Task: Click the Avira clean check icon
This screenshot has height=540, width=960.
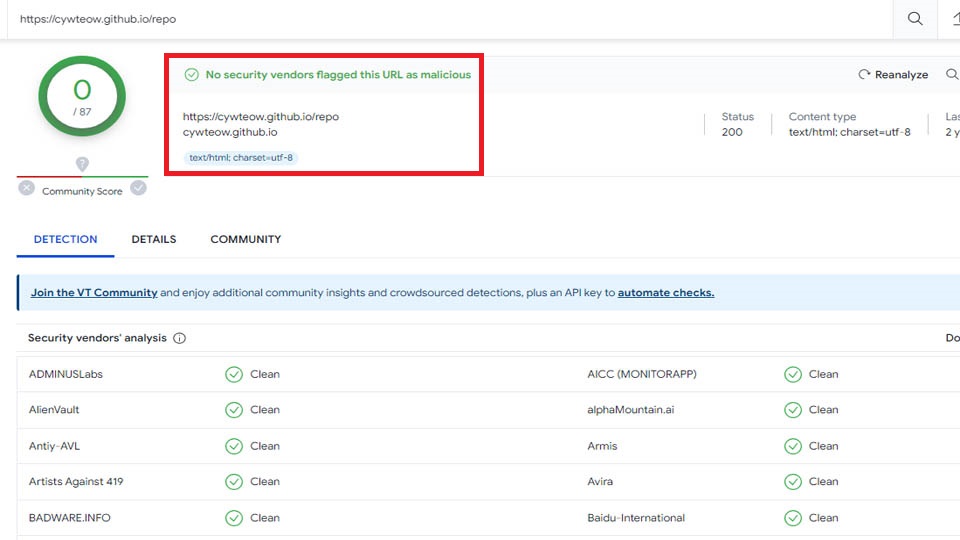Action: tap(793, 481)
